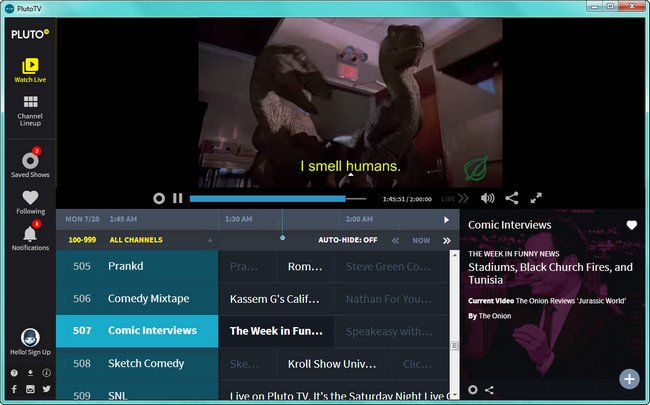Click The Onion author link
Viewport: 650px width, 405px height.
tap(495, 316)
